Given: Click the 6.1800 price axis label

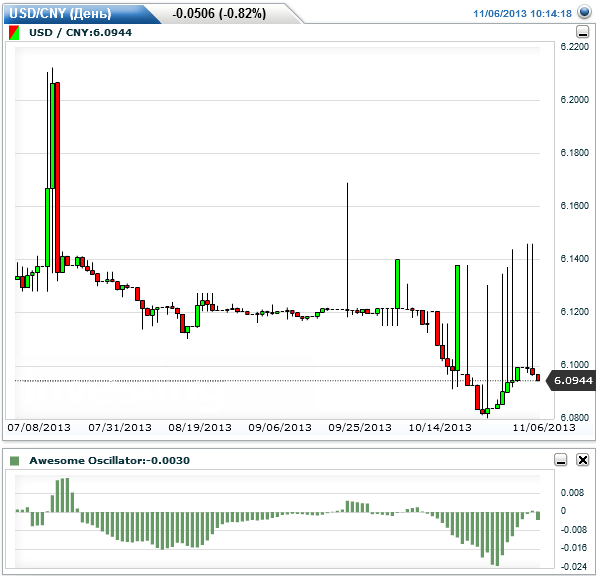Looking at the screenshot, I should (x=574, y=152).
